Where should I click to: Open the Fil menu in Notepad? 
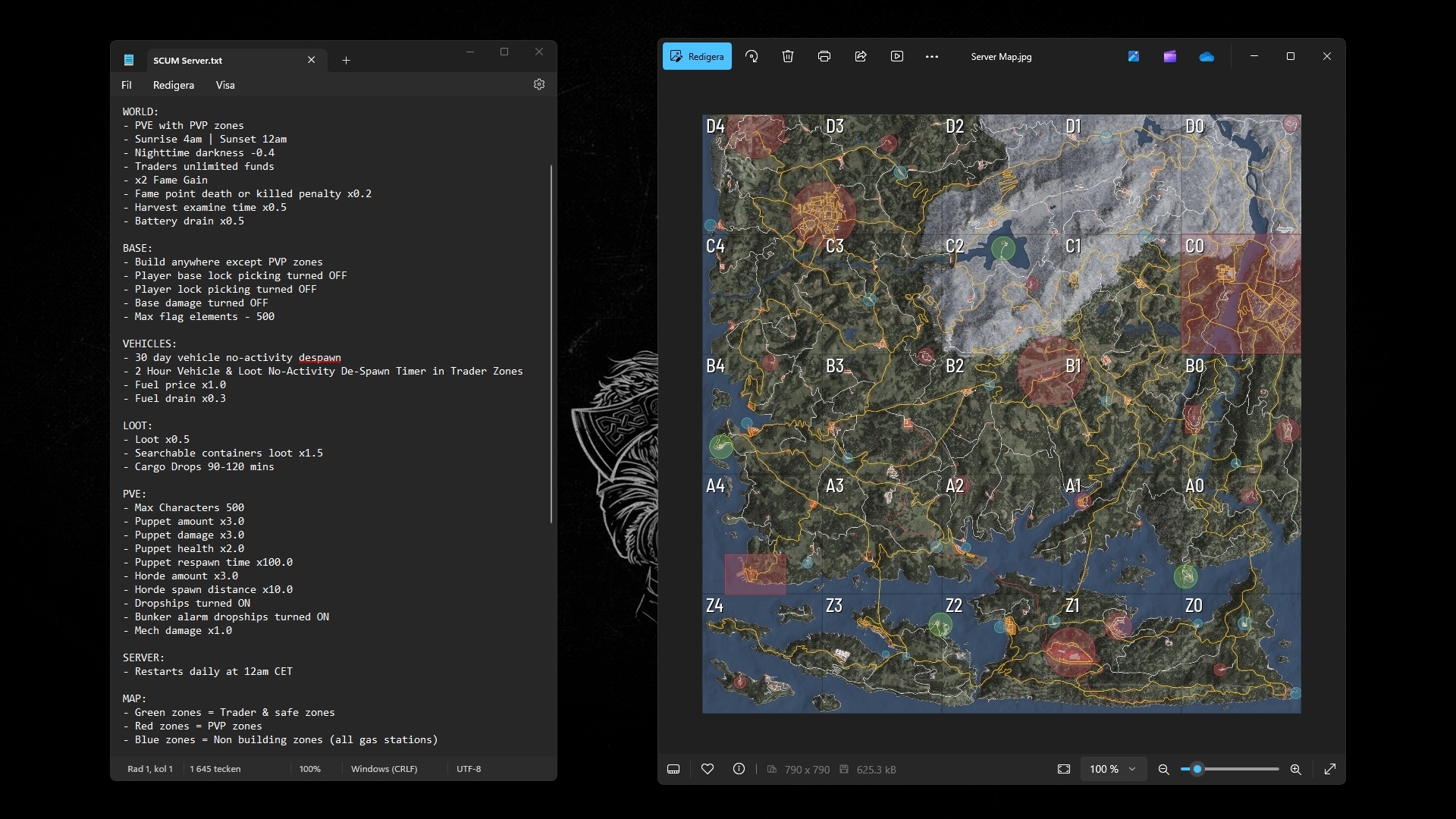pyautogui.click(x=127, y=85)
